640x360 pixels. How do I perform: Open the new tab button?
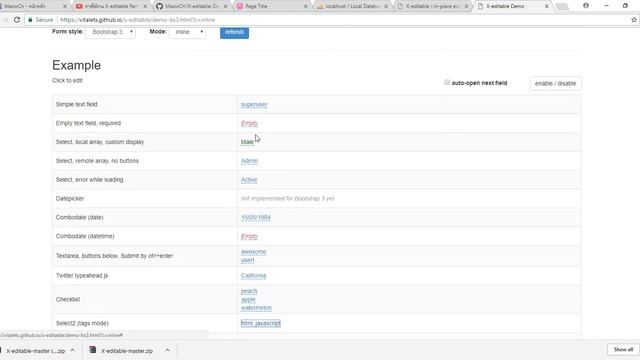(x=562, y=6)
